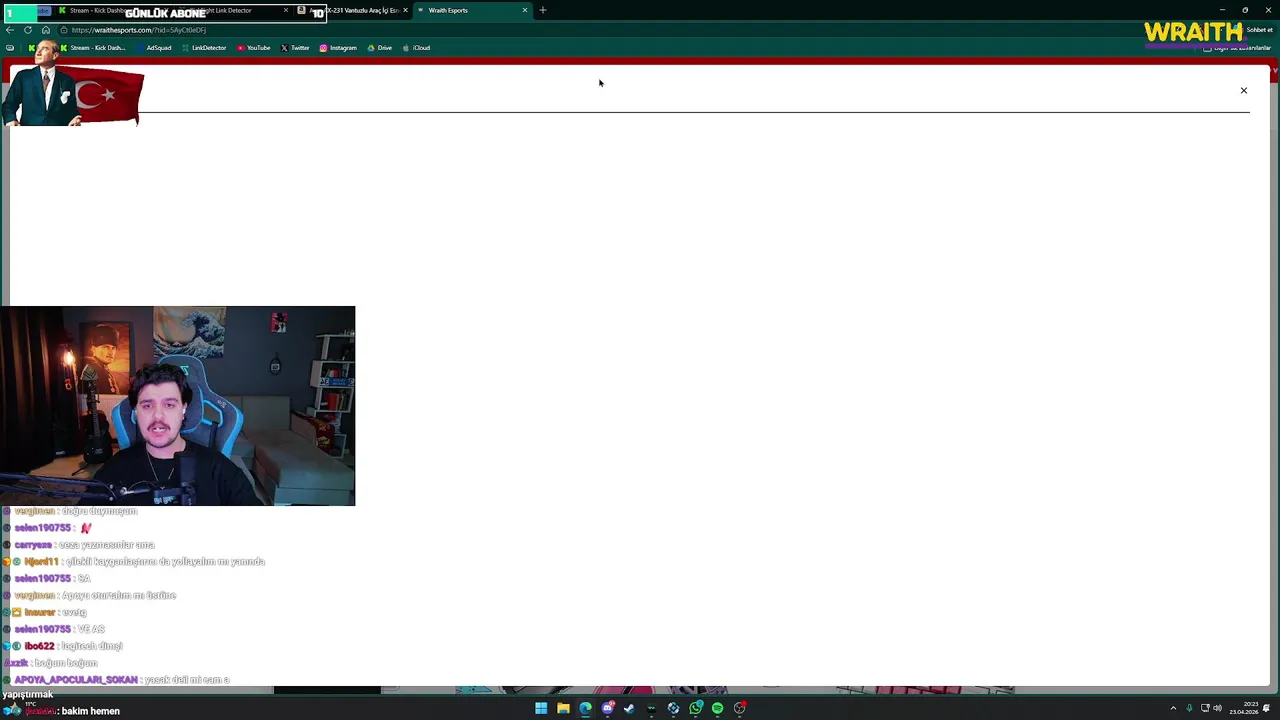Click the Sohbet et button

1259,30
